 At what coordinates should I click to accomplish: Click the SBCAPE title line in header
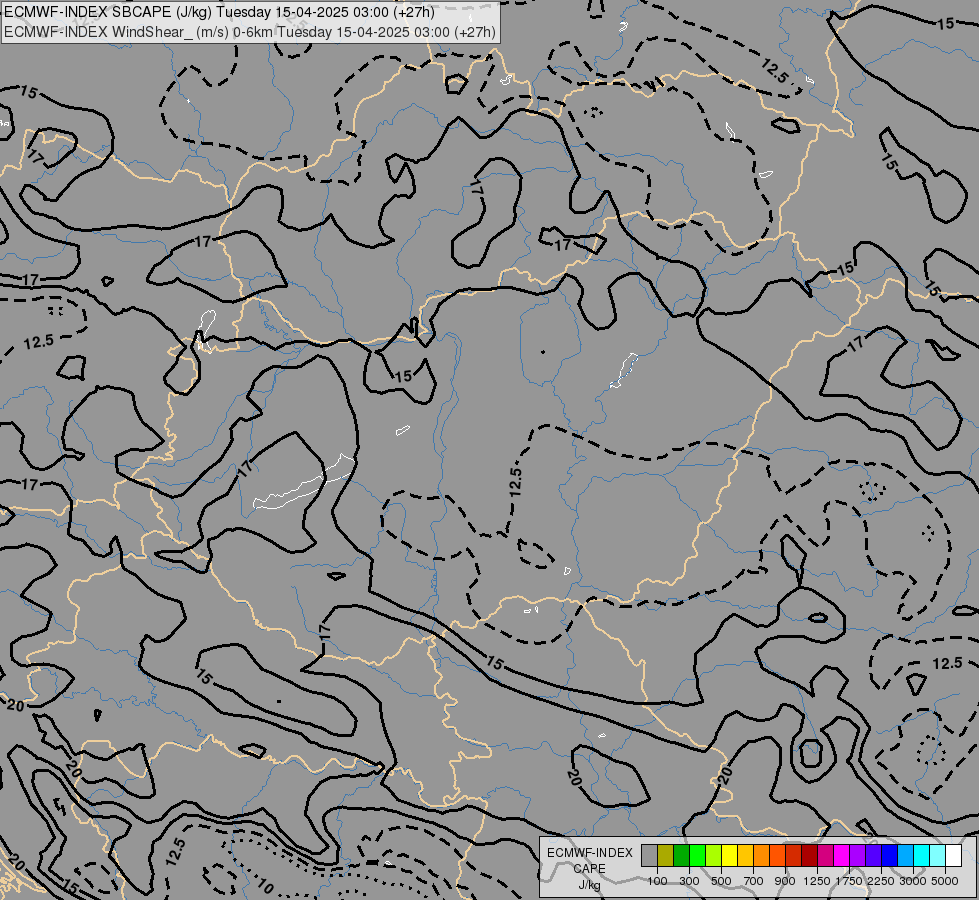point(219,12)
